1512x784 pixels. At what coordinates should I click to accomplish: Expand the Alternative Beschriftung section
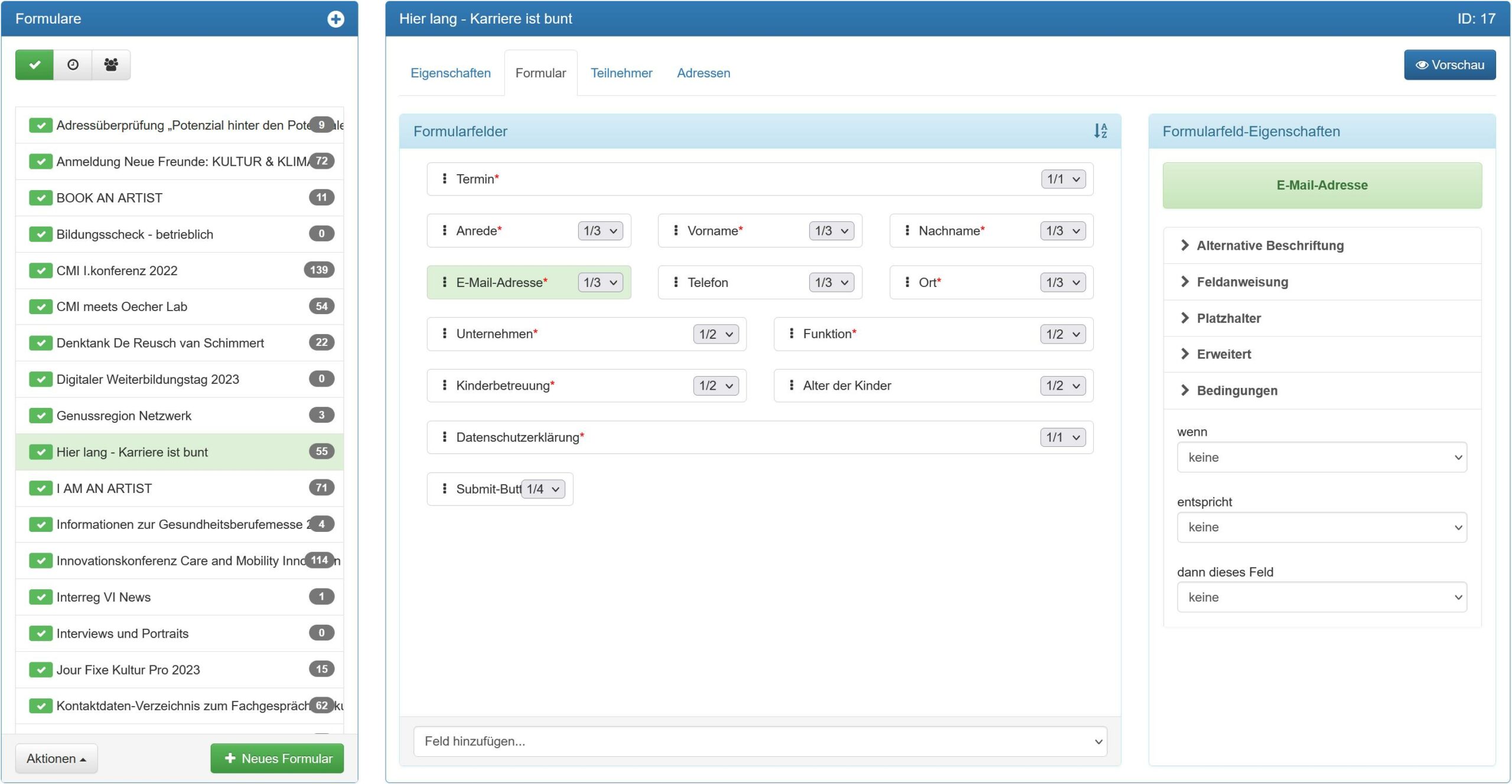1270,246
